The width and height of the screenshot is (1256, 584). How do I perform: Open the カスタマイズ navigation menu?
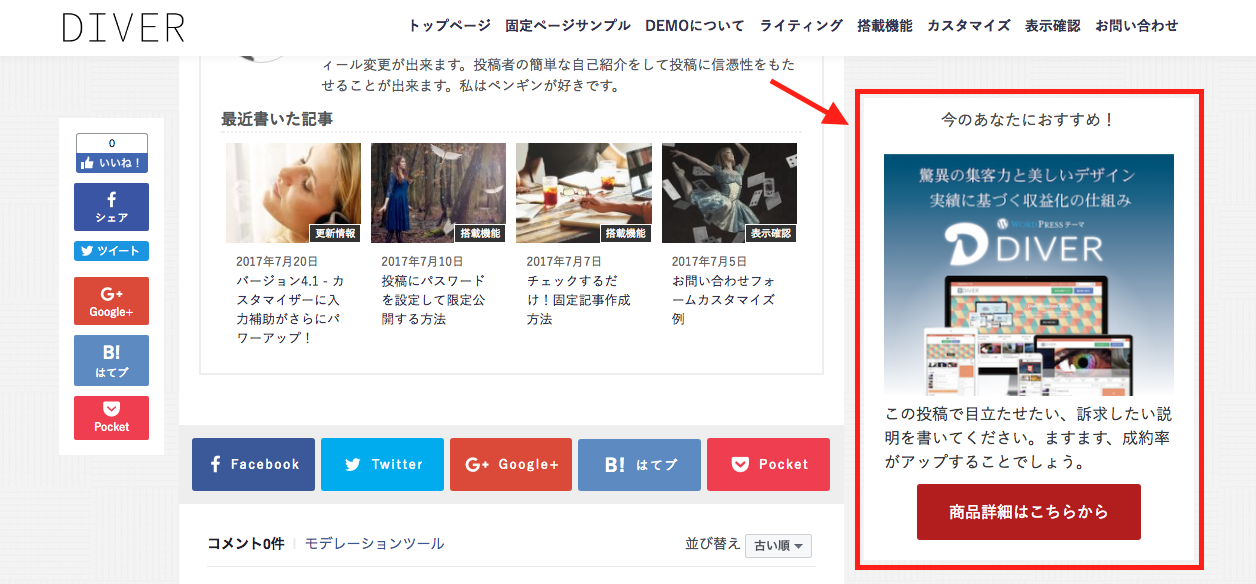pos(968,26)
